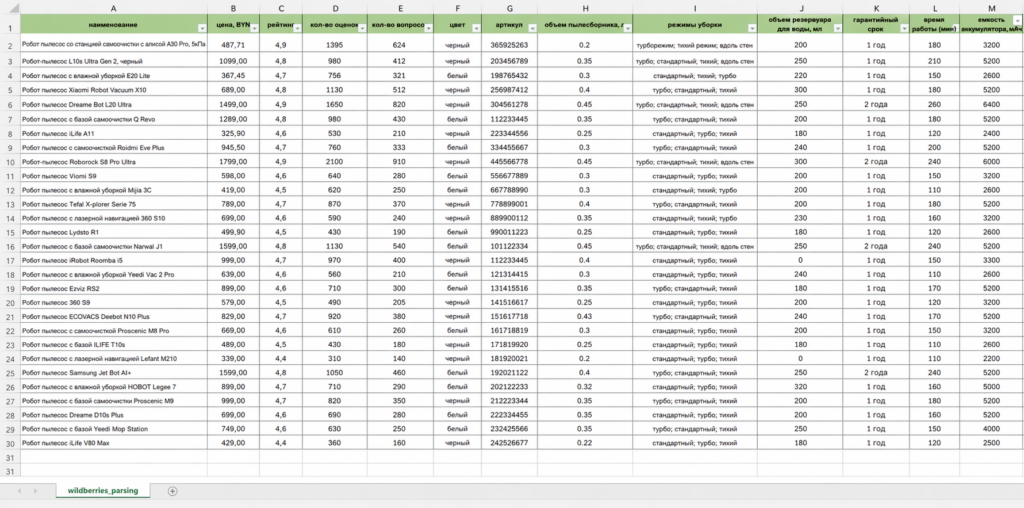Select column D header
1024x508 pixels.
coord(335,8)
